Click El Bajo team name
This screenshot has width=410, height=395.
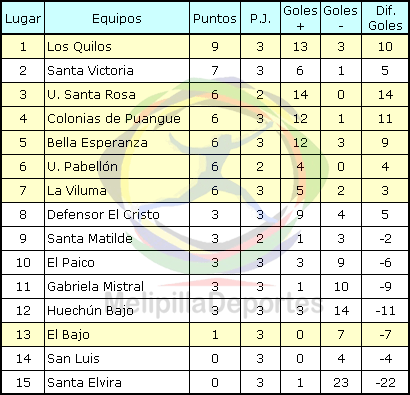[x=68, y=335]
